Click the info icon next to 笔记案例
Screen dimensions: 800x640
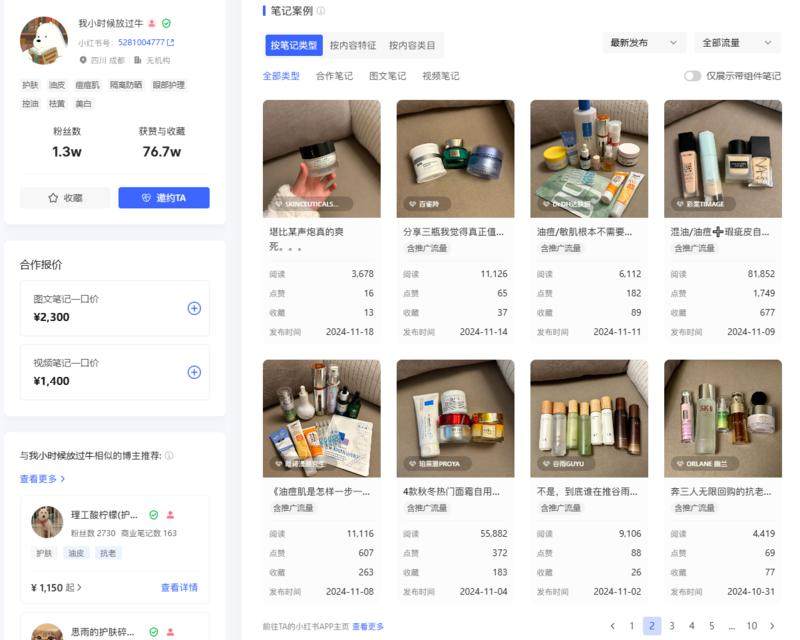point(321,11)
